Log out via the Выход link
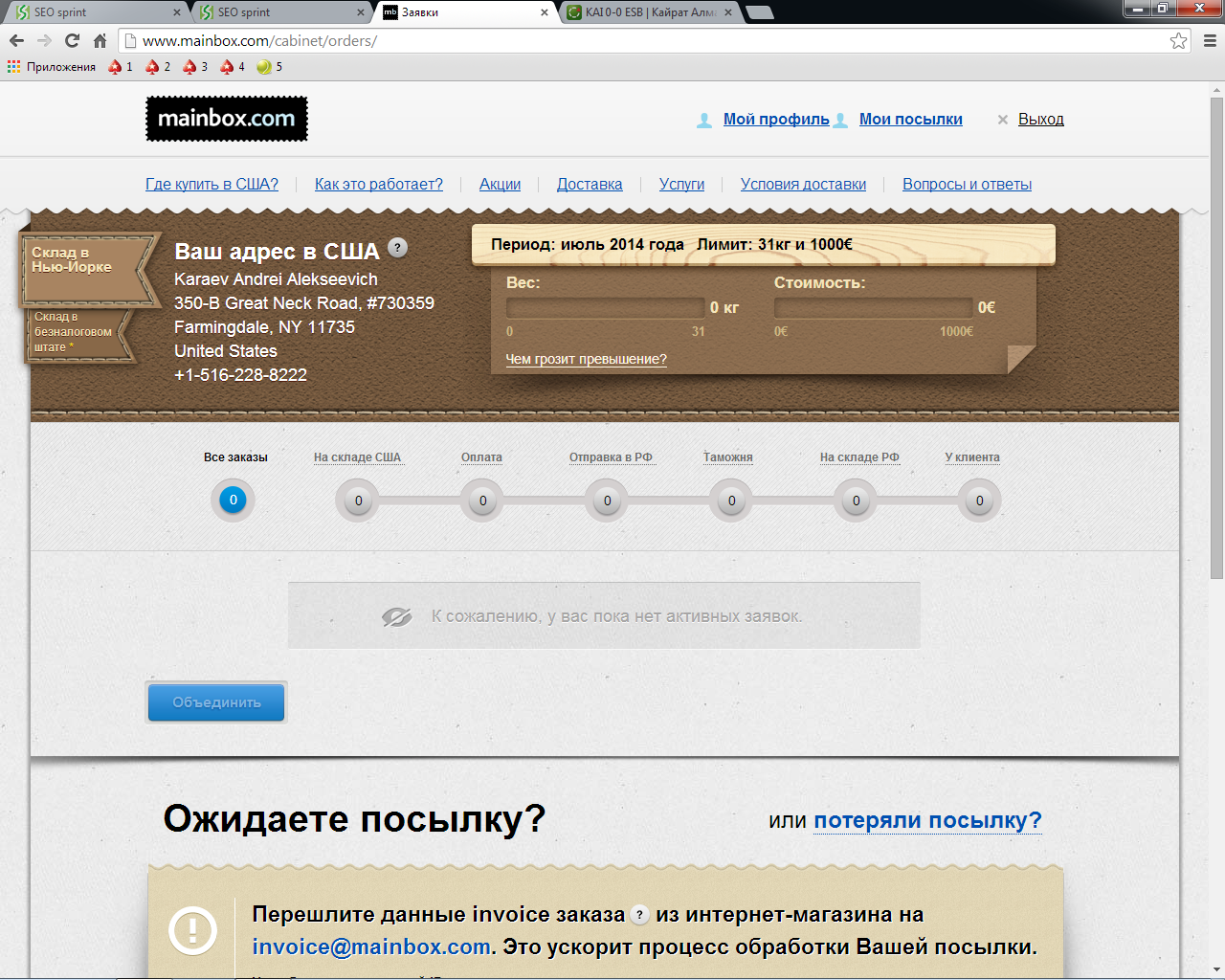Viewport: 1225px width, 980px height. (x=1041, y=120)
